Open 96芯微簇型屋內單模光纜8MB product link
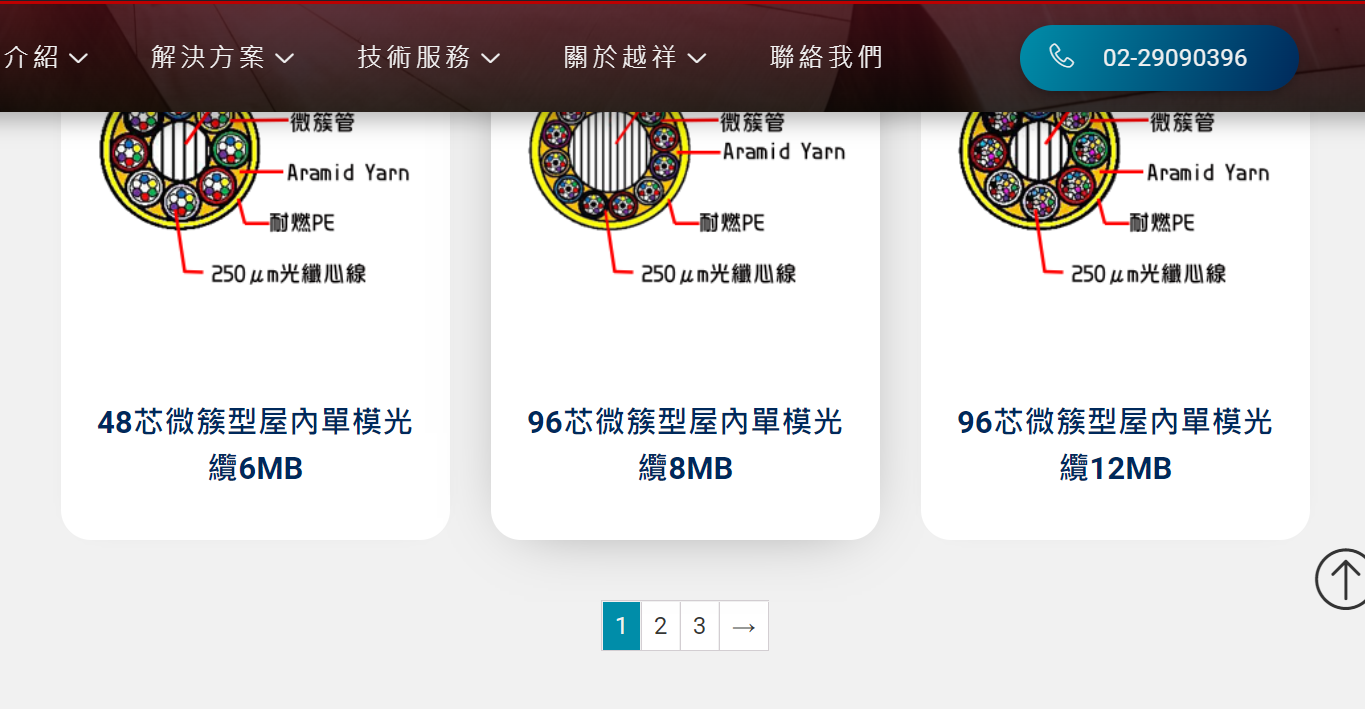 tap(685, 445)
